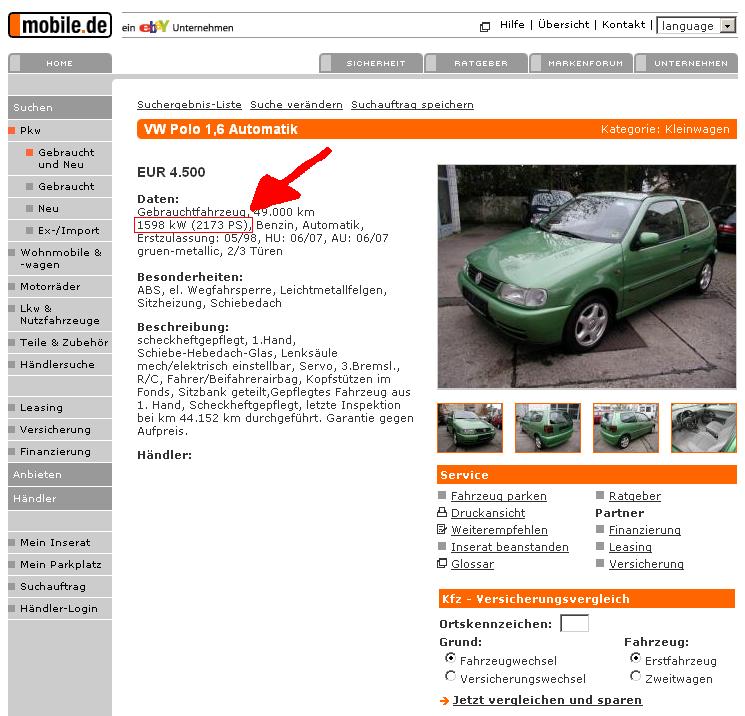Screen dimensions: 745x716
Task: Click Ratgeber link in Service box
Action: (x=635, y=496)
